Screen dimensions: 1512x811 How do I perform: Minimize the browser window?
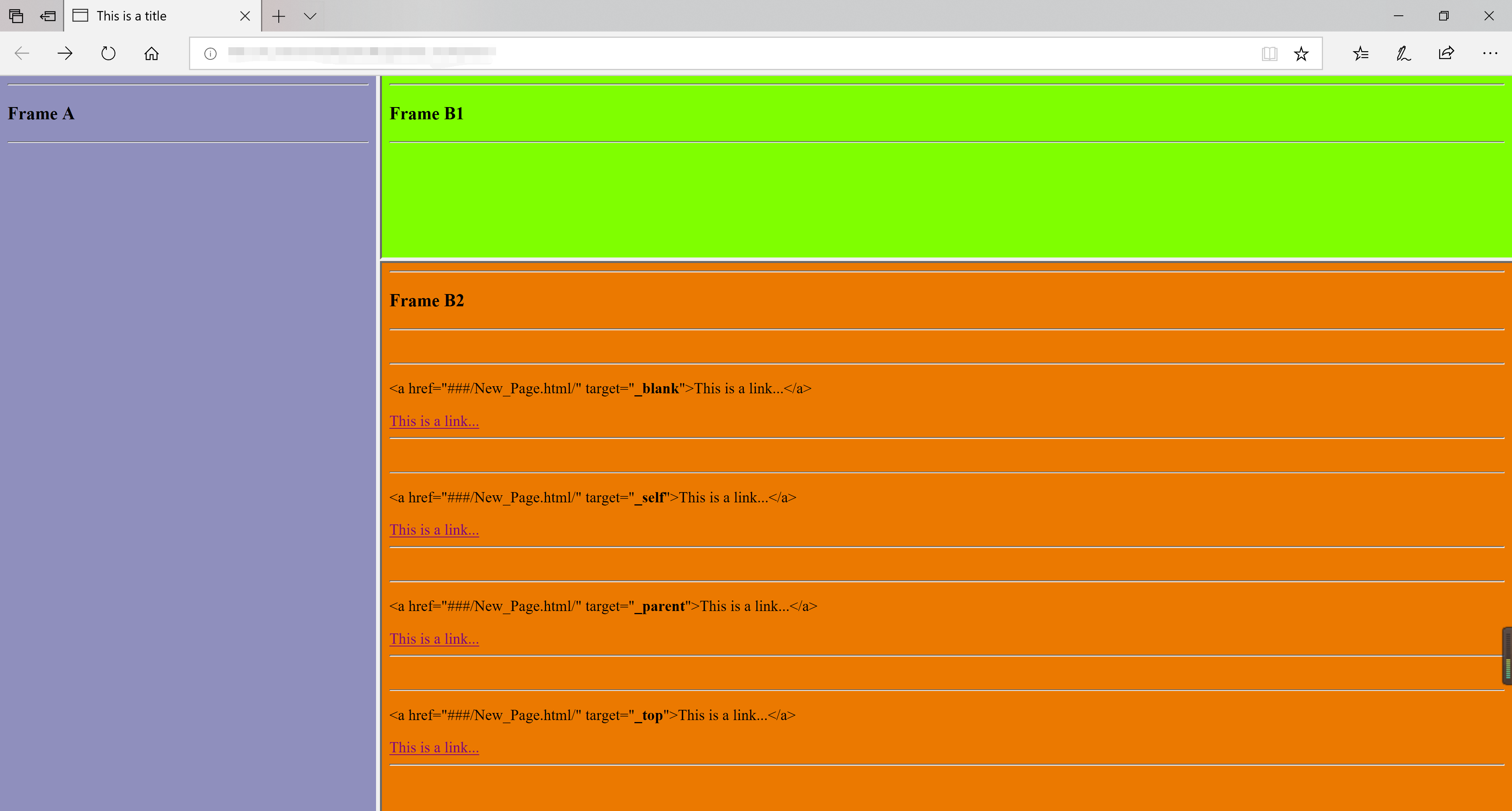point(1399,16)
